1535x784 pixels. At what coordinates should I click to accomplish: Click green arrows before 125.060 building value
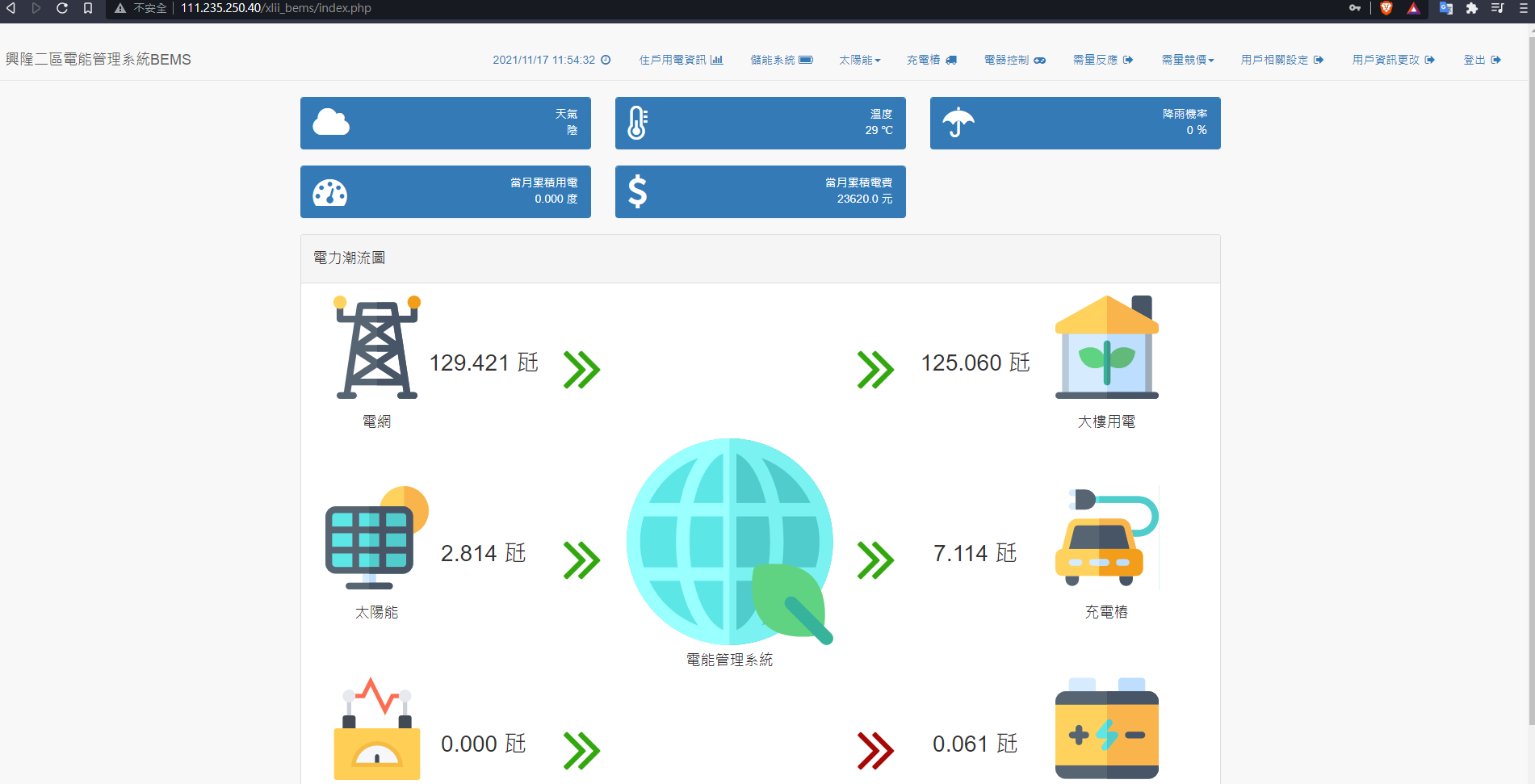pyautogui.click(x=875, y=370)
